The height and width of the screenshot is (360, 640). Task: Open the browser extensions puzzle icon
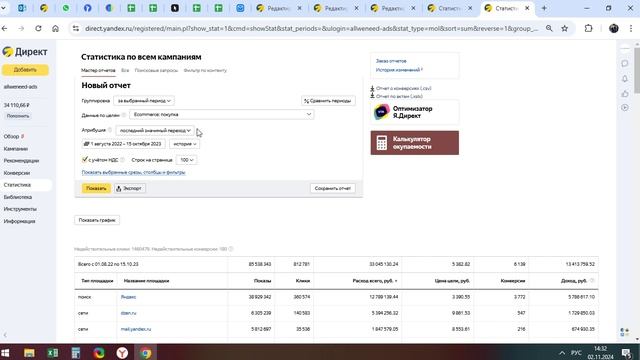pyautogui.click(x=588, y=29)
